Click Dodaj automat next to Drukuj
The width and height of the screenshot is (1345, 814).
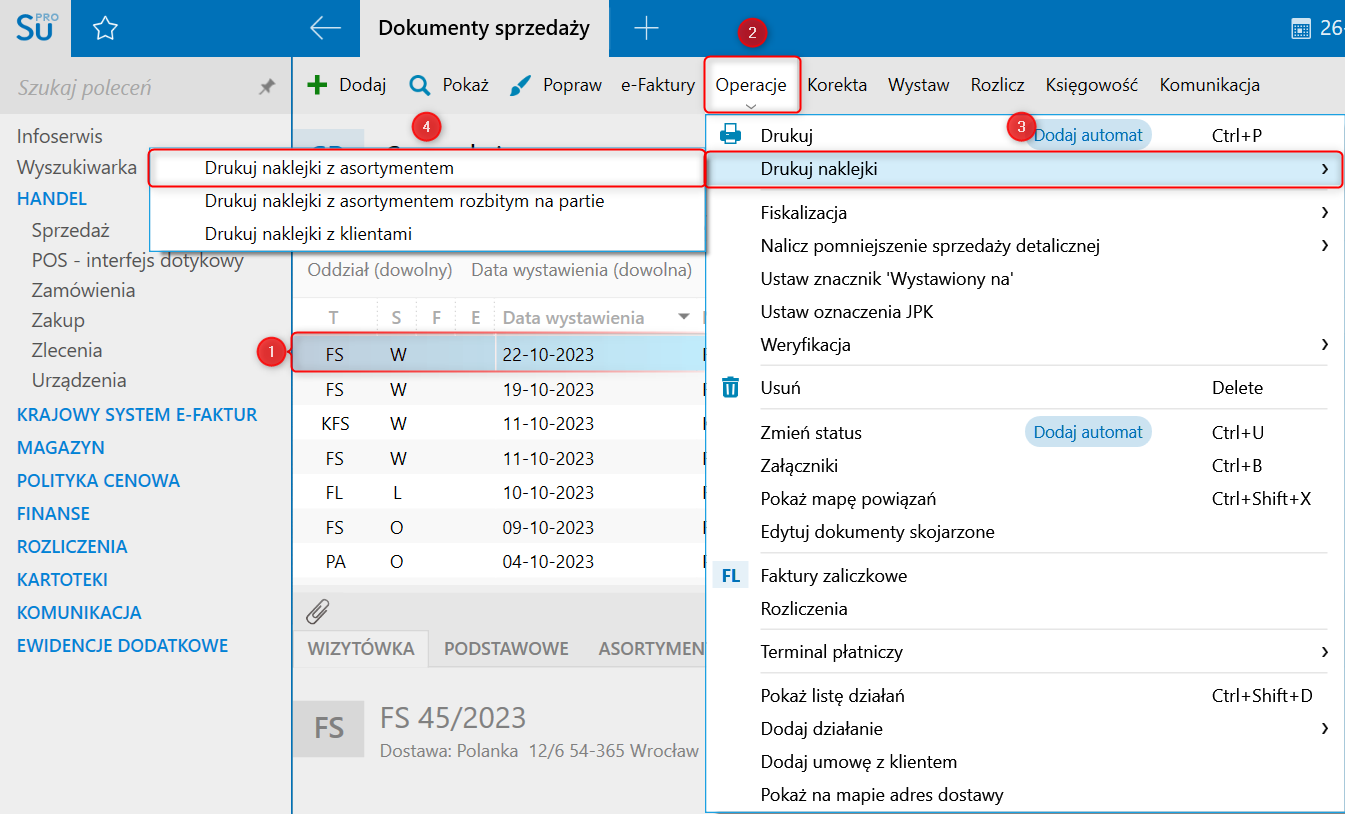(x=1088, y=134)
